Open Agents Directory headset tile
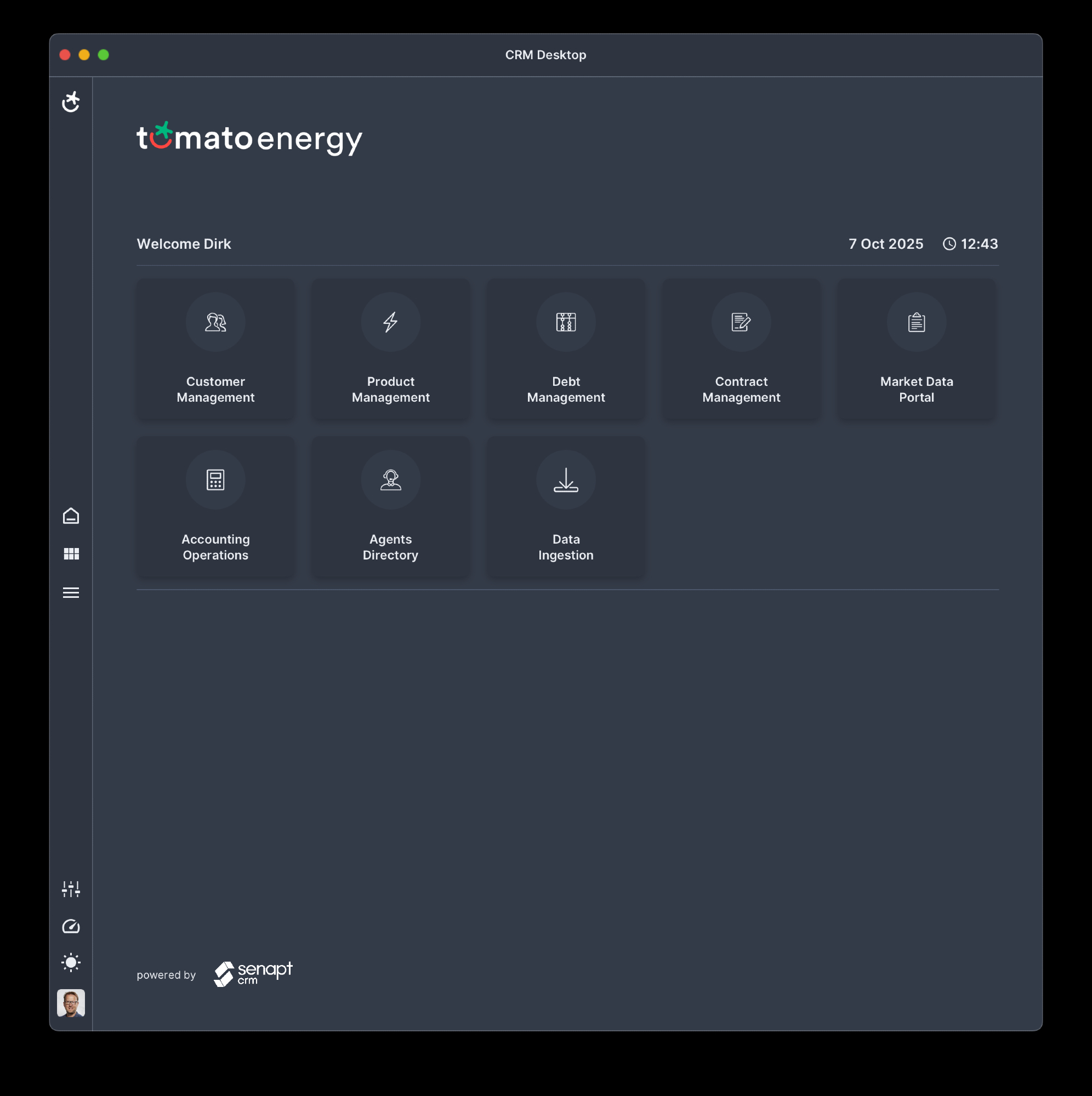 (390, 506)
